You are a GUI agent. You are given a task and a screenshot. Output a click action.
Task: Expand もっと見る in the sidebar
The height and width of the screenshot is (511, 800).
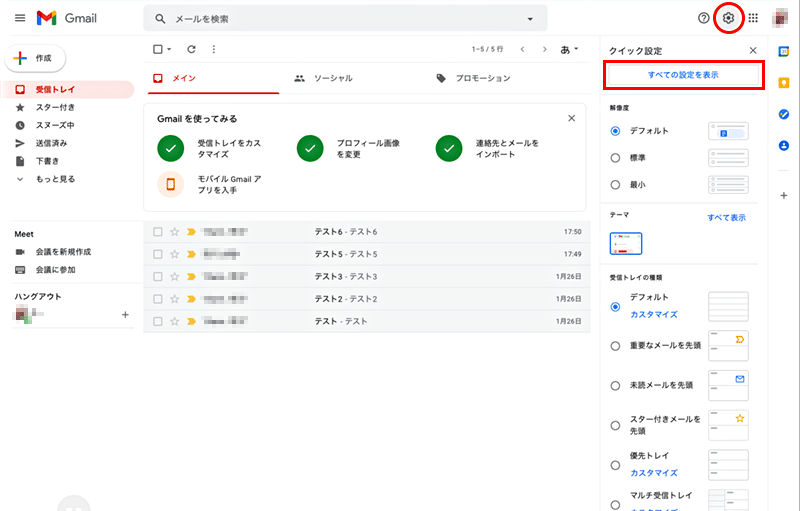point(55,179)
